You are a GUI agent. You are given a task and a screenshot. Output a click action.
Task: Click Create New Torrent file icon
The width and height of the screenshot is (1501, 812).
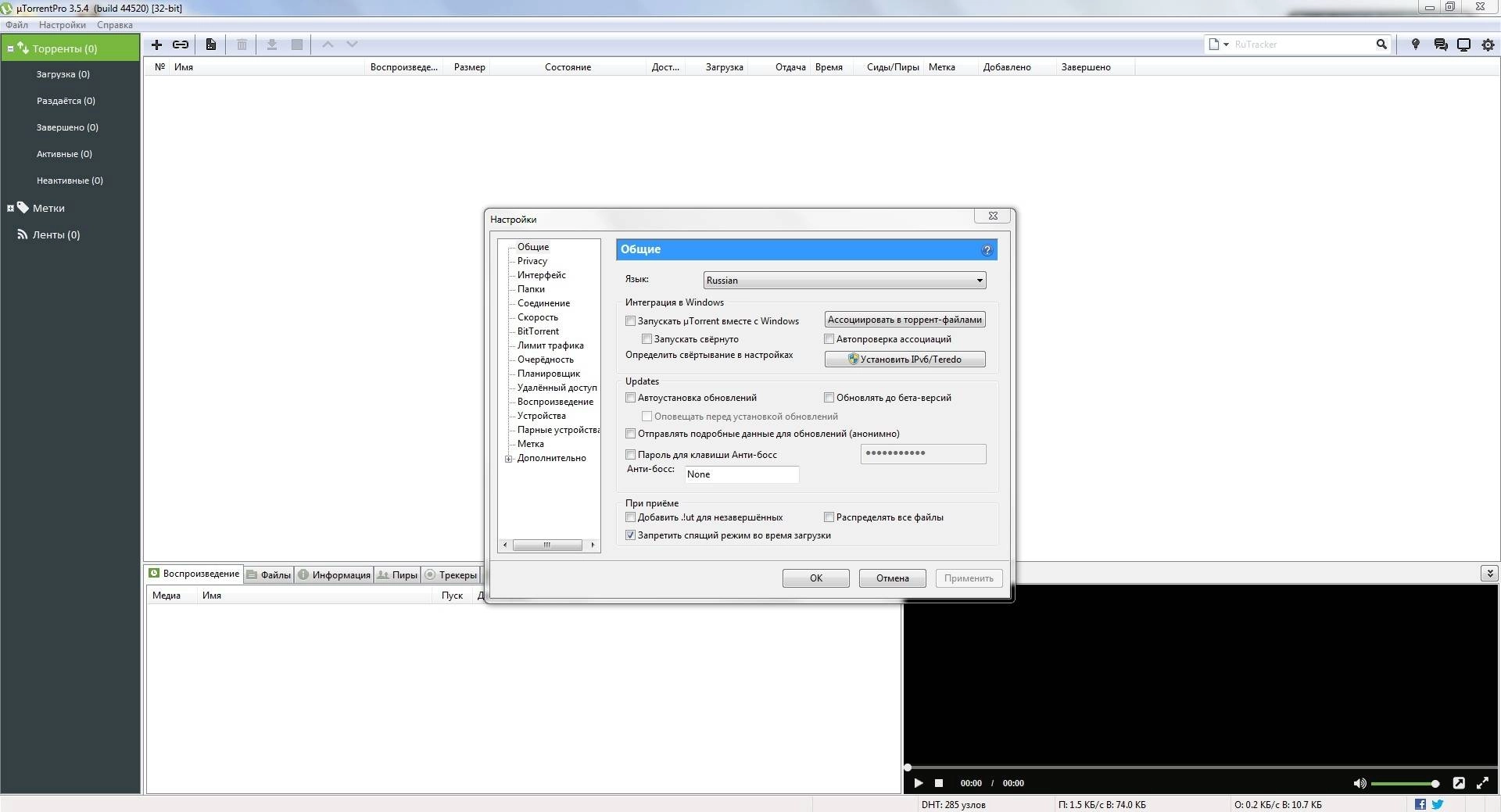[x=210, y=45]
